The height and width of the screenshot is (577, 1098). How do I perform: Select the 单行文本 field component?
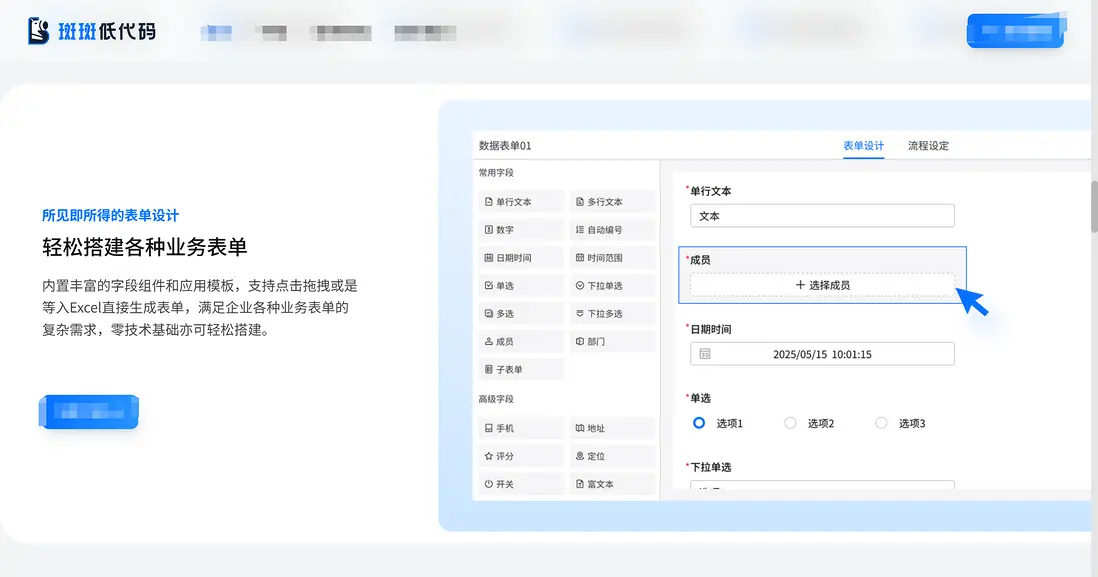(521, 200)
